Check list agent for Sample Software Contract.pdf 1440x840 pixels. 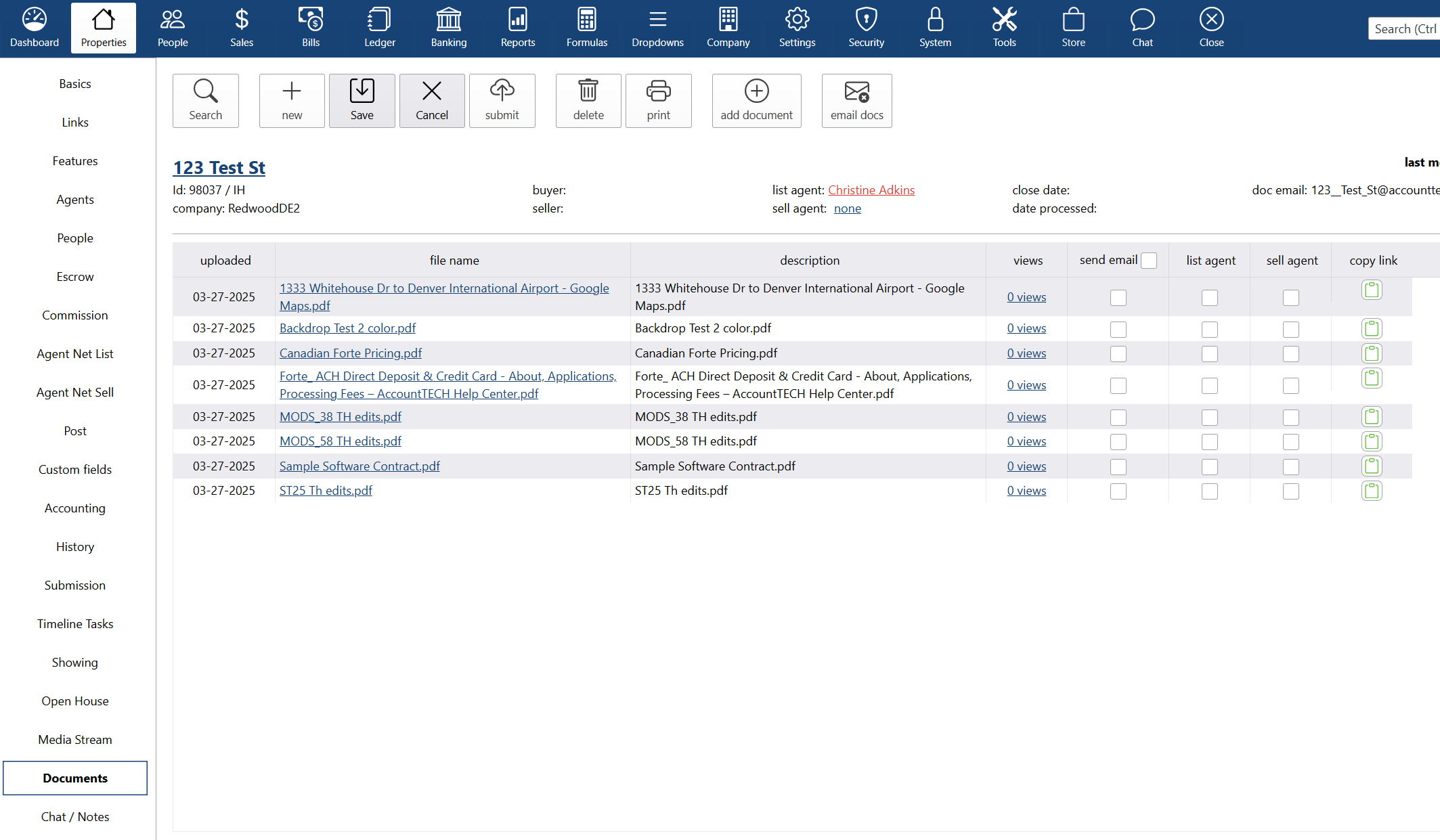point(1210,467)
